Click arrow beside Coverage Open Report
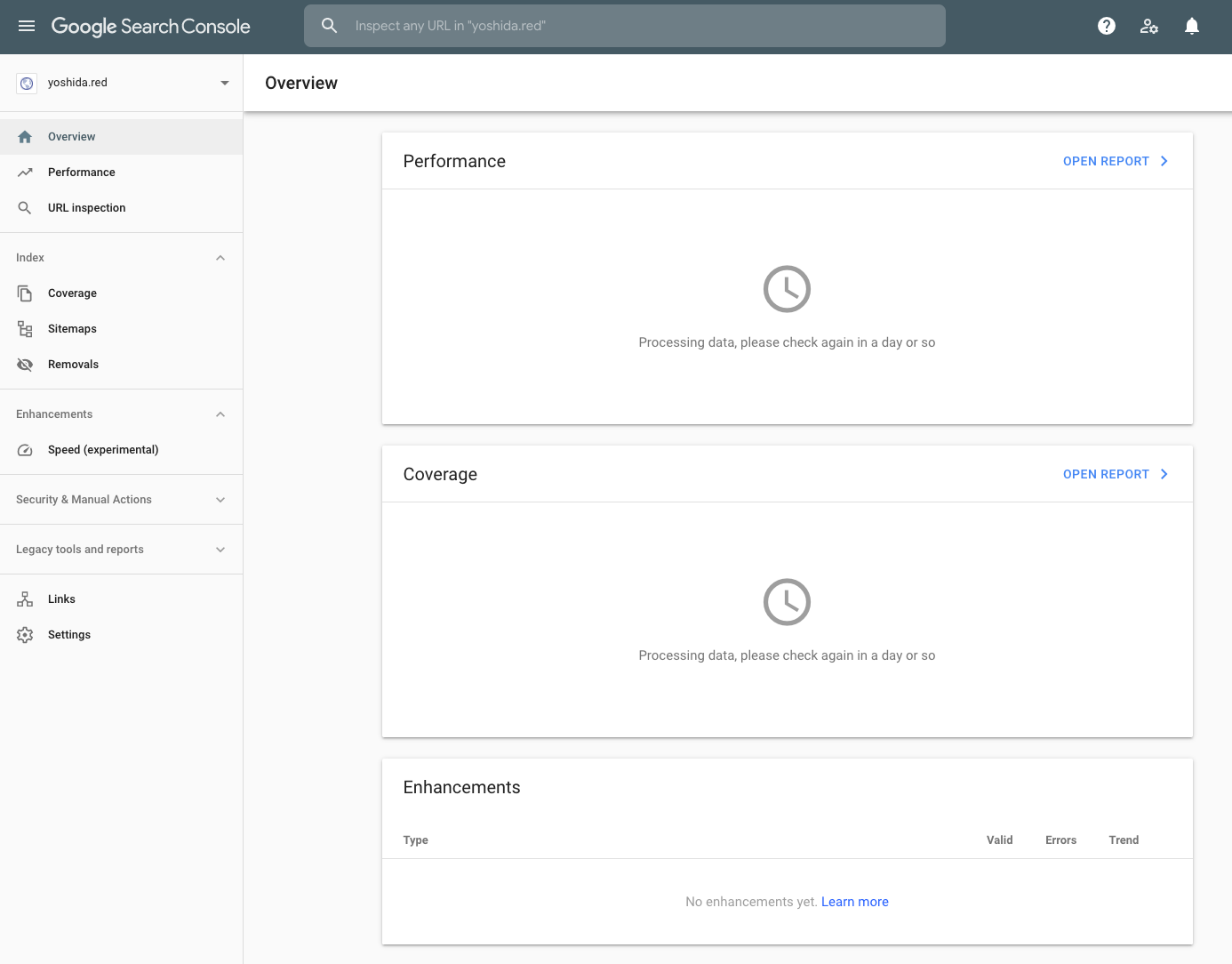Image resolution: width=1232 pixels, height=964 pixels. (x=1164, y=474)
